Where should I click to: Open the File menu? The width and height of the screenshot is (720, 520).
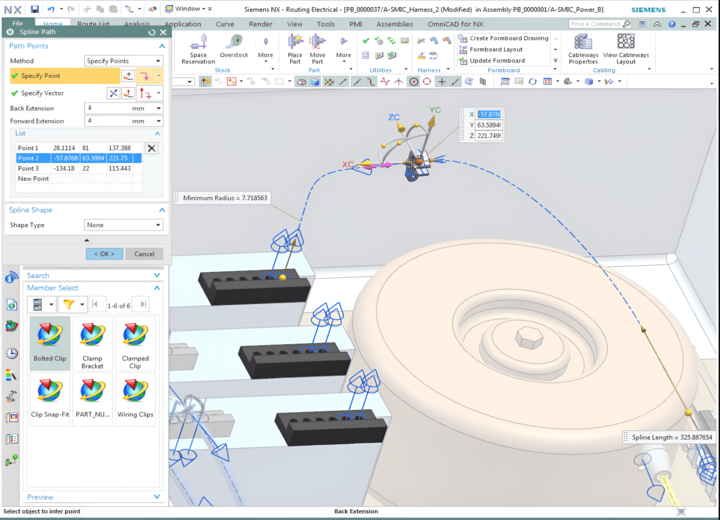click(x=17, y=23)
